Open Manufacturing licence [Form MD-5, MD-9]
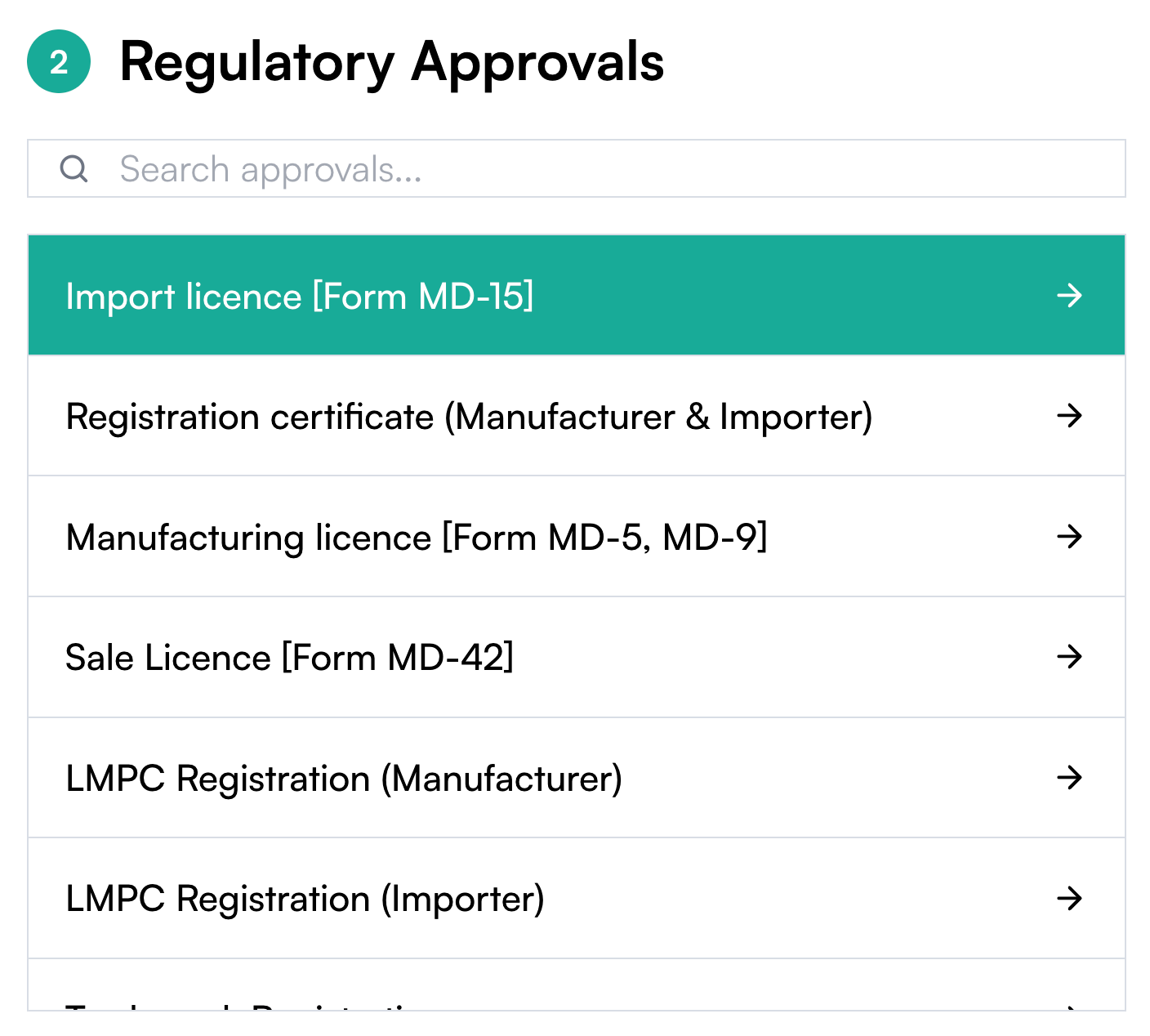Image resolution: width=1150 pixels, height=1036 pixels. pyautogui.click(x=577, y=537)
